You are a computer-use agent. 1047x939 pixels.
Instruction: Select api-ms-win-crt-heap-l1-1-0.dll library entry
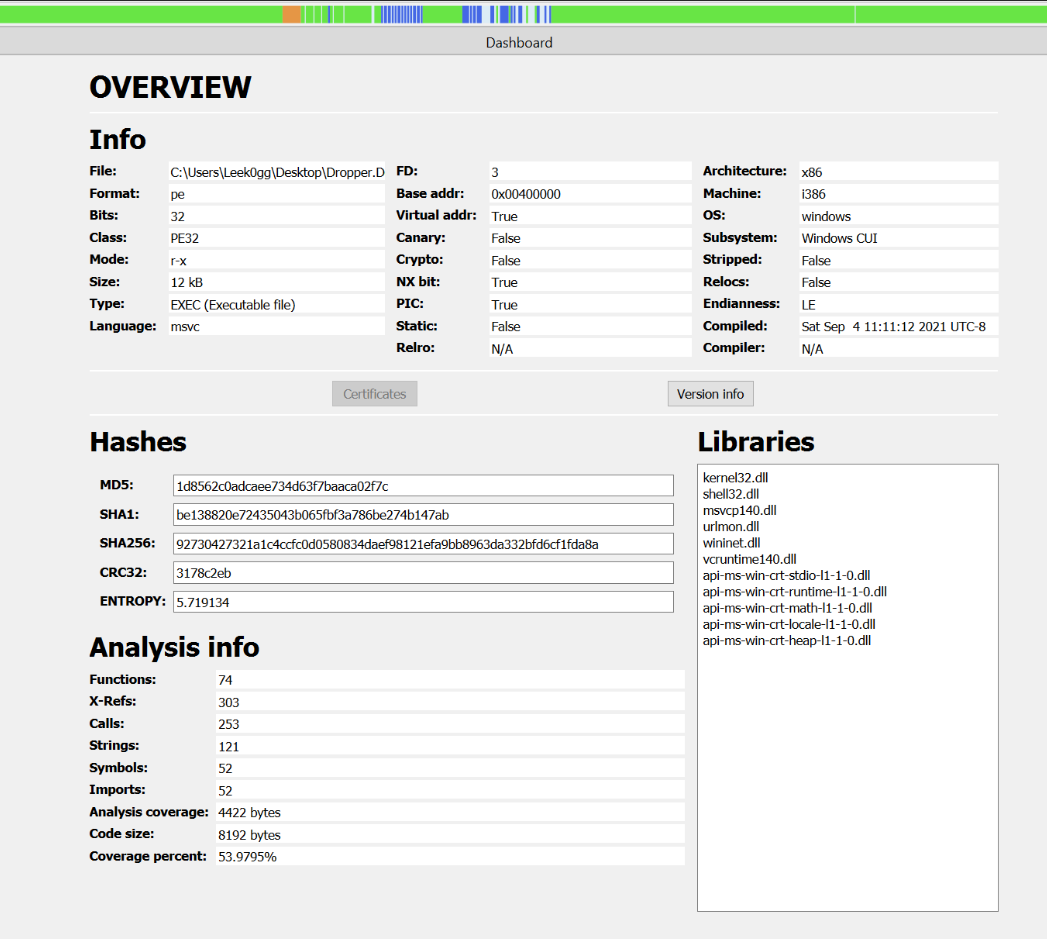786,640
